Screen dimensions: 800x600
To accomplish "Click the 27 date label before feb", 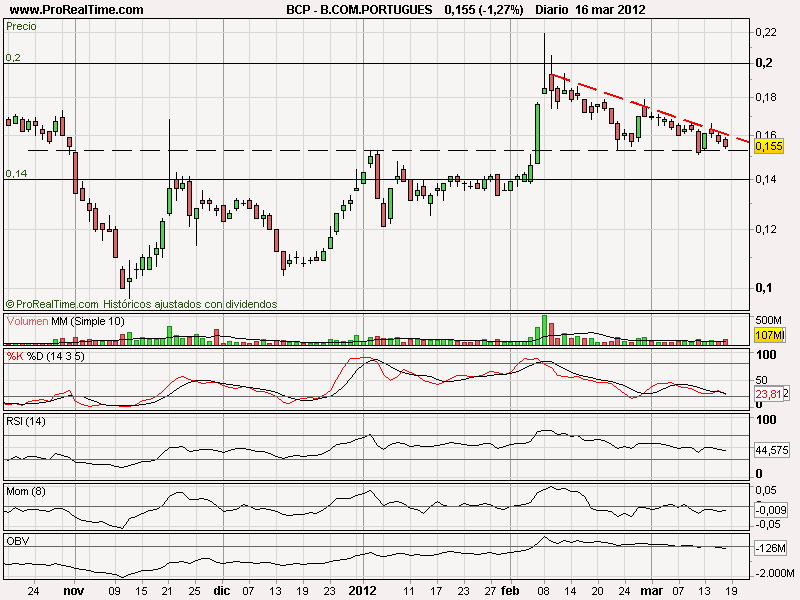I will coord(490,591).
